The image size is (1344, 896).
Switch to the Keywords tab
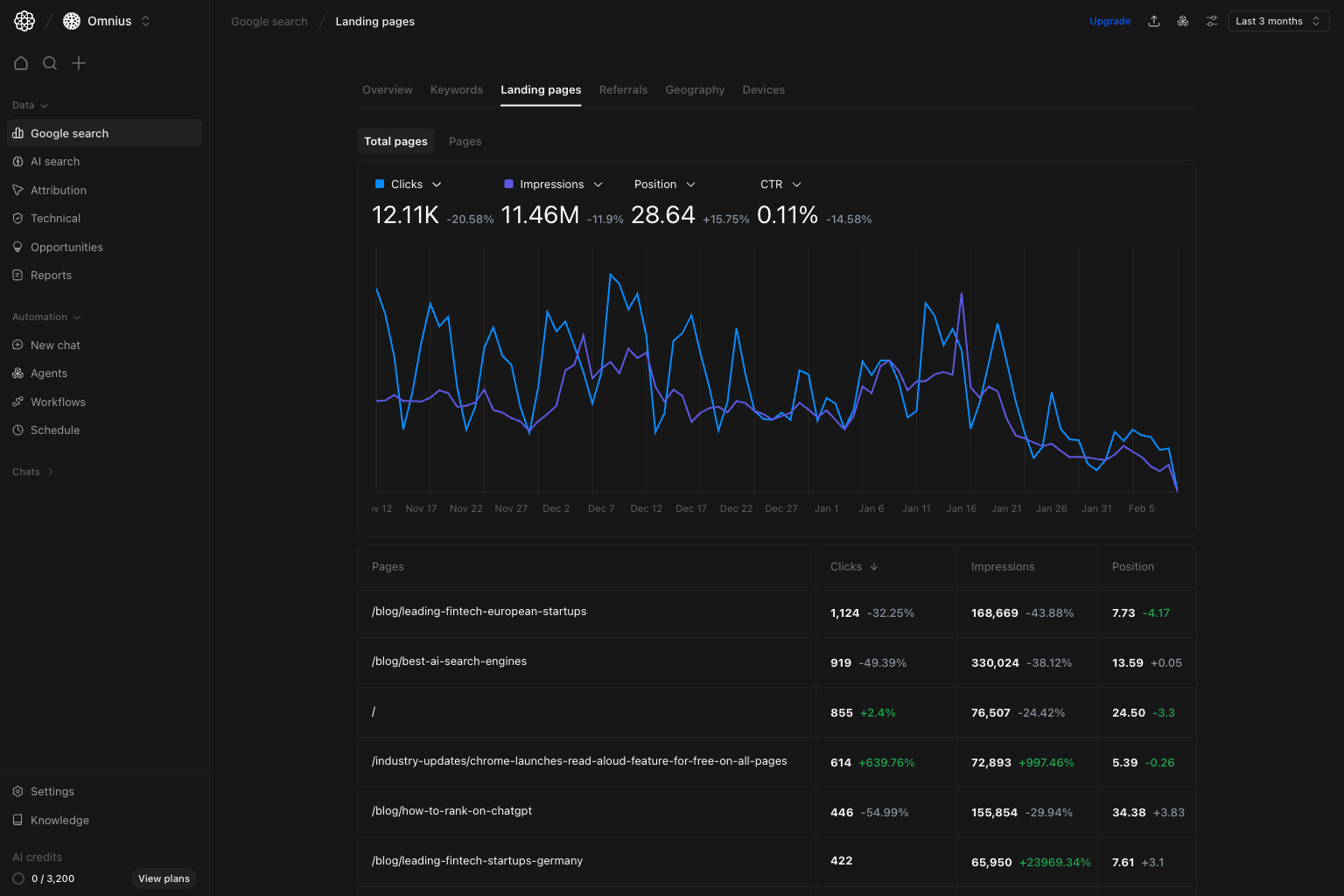tap(456, 89)
